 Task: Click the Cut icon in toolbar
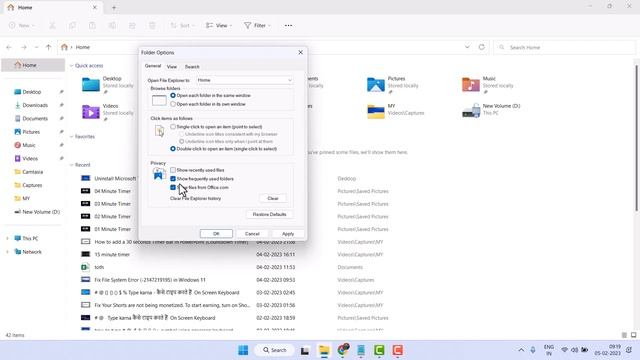click(x=52, y=25)
